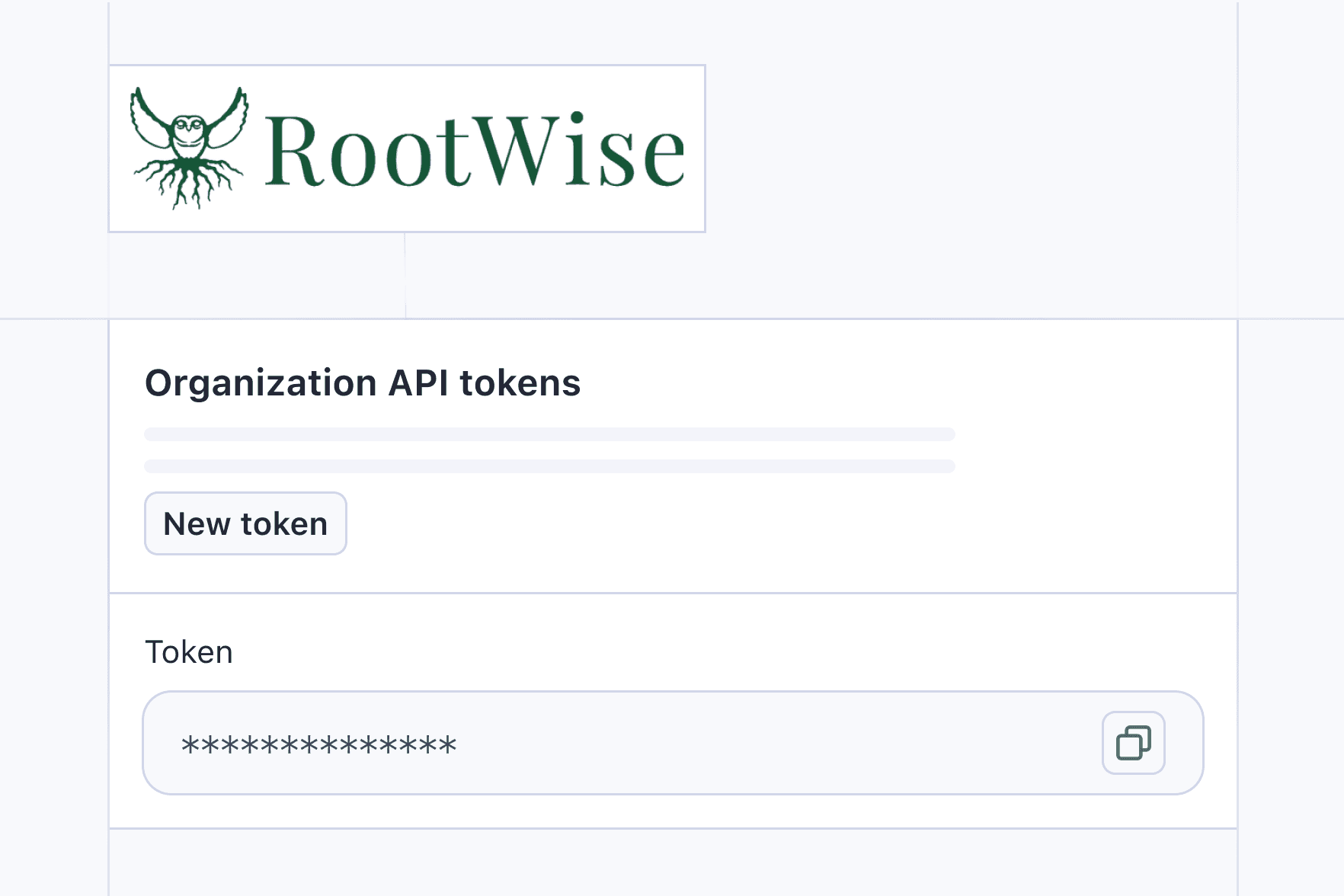
Task: Click the New token button
Action: (245, 523)
